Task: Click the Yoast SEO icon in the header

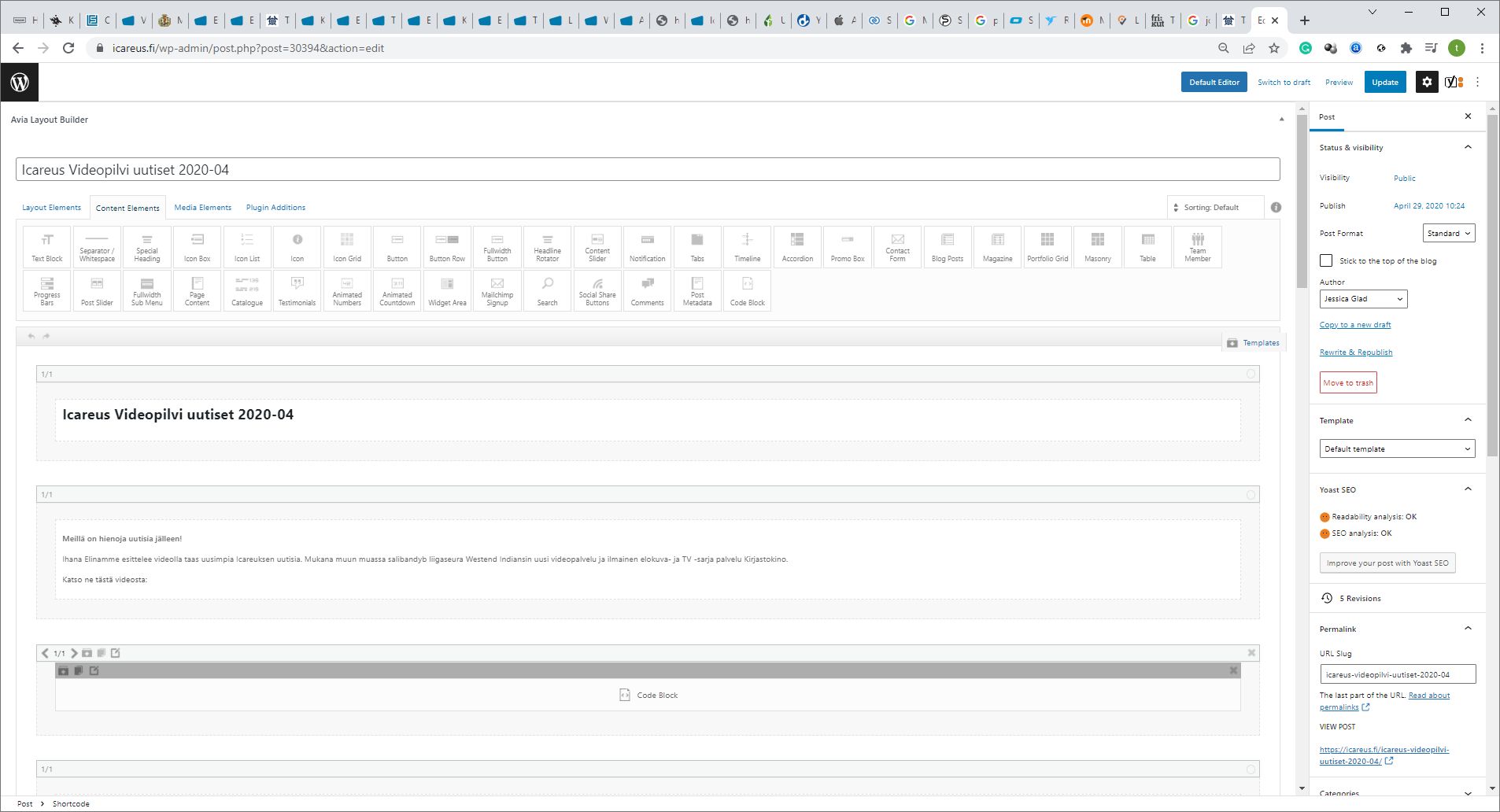Action: click(x=1454, y=82)
